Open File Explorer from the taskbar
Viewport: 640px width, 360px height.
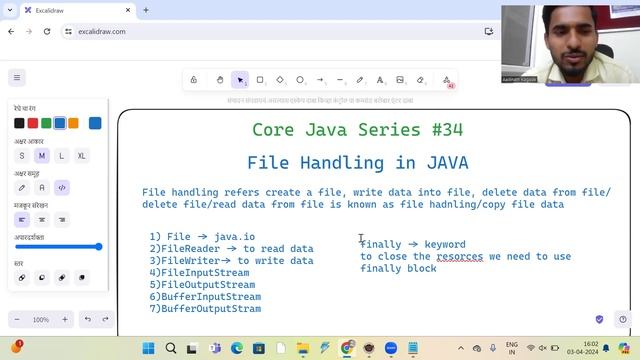303,348
